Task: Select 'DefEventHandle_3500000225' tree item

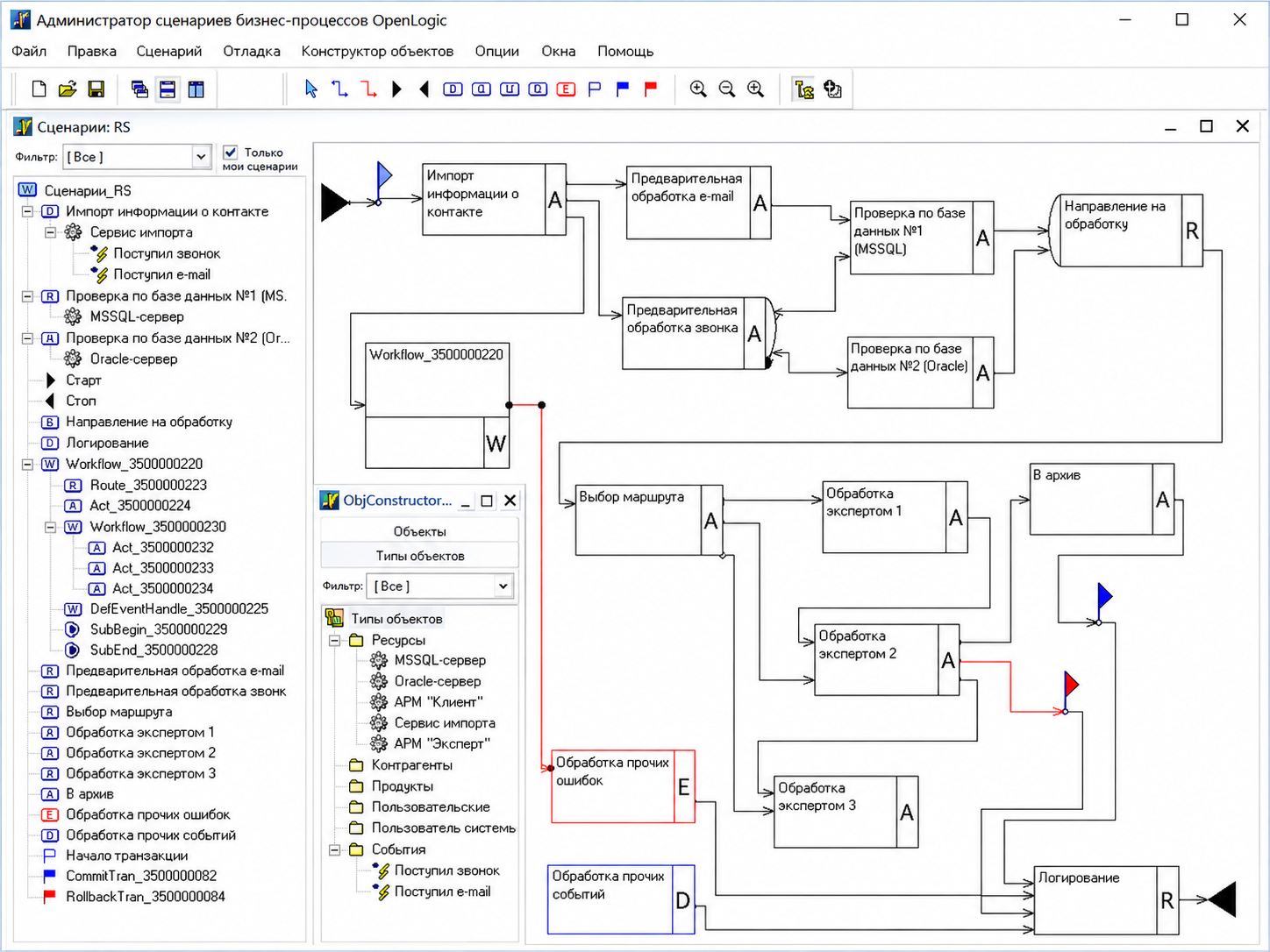Action: click(179, 608)
